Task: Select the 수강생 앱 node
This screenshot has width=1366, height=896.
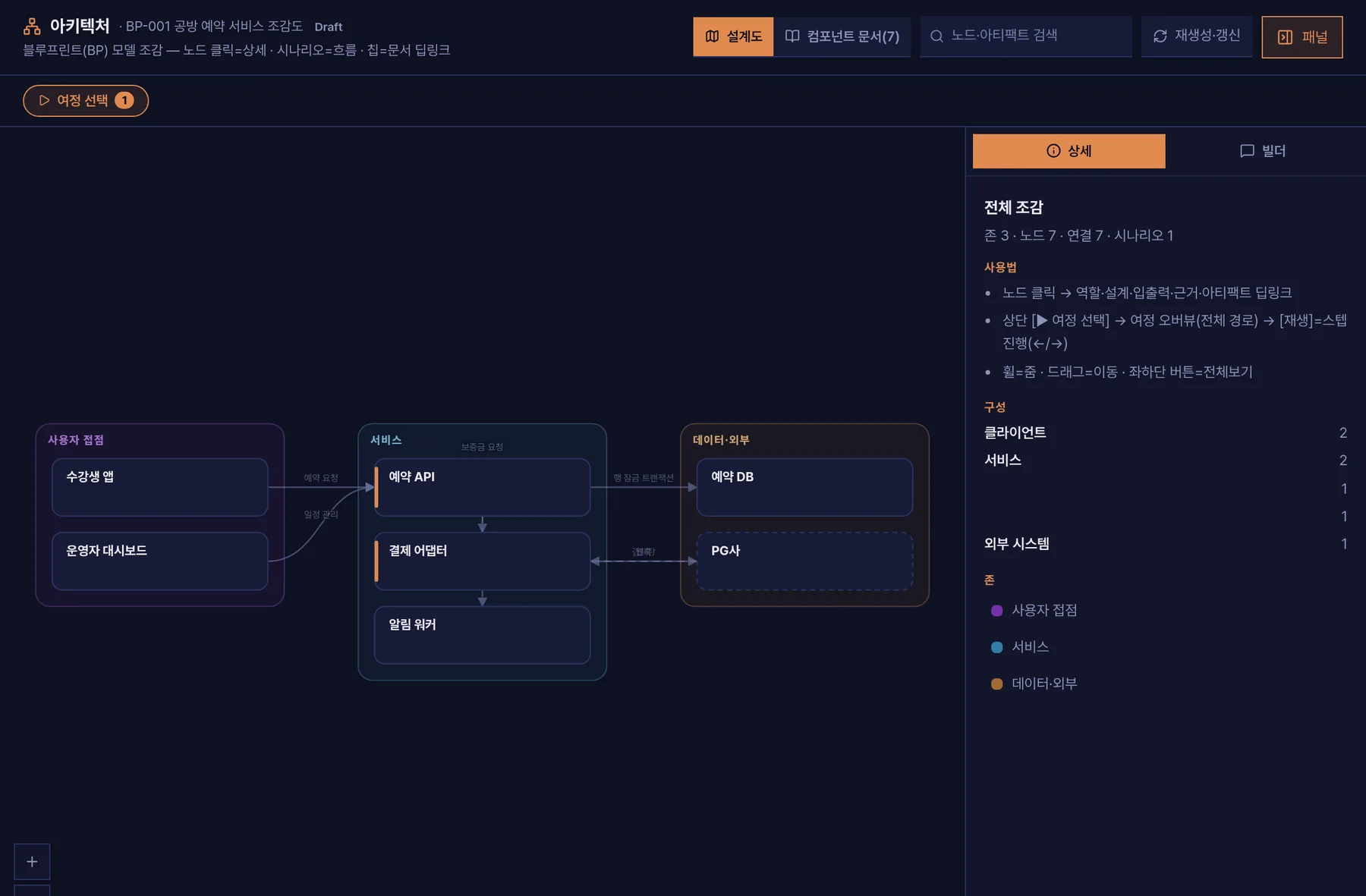Action: [x=159, y=487]
